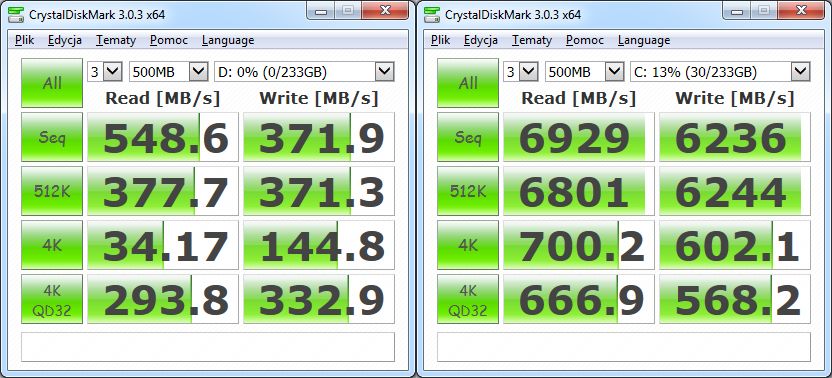Open Pomoc menu in right window
The image size is (832, 378).
(585, 40)
